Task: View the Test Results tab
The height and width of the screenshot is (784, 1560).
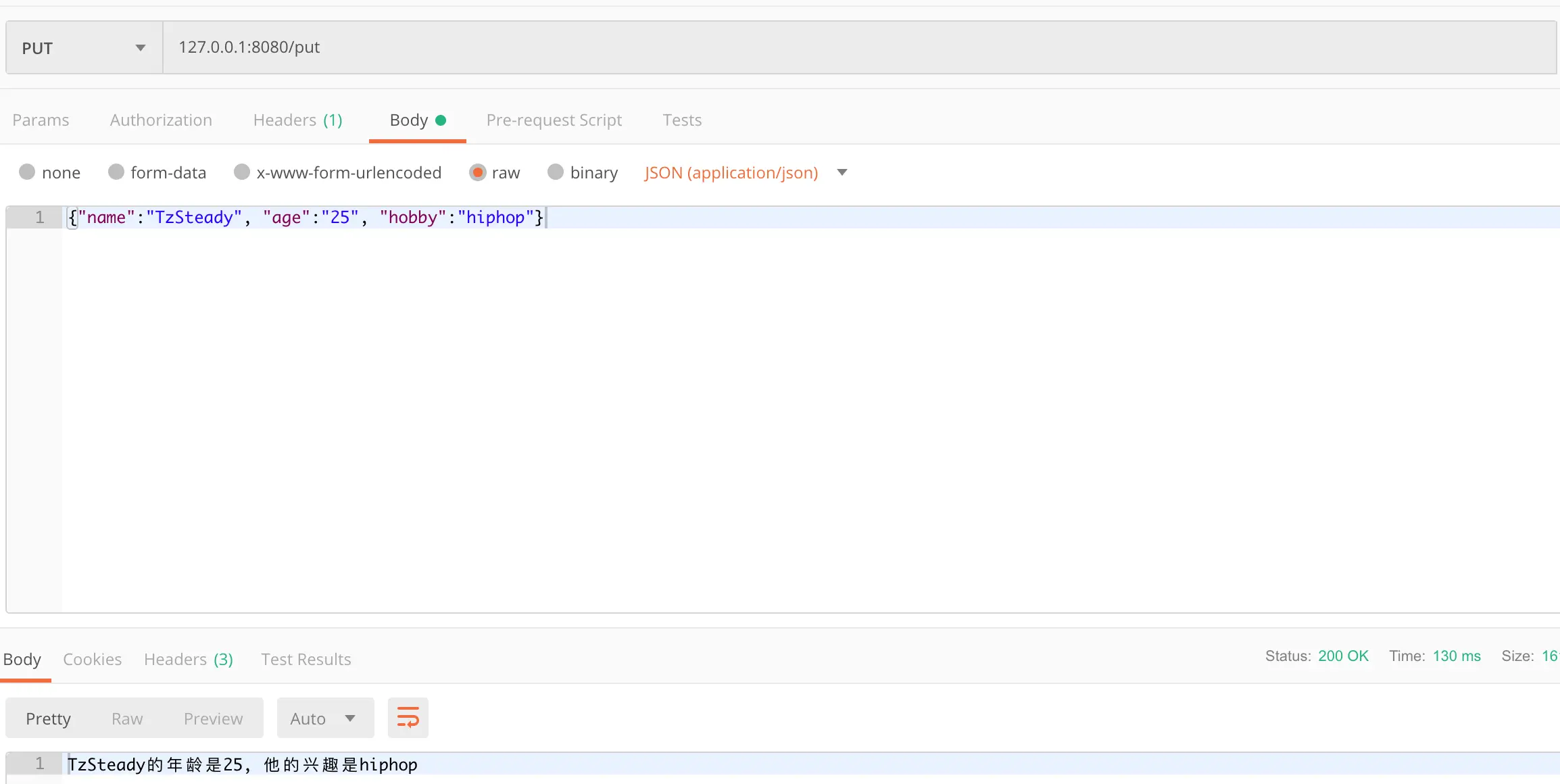Action: click(x=306, y=659)
